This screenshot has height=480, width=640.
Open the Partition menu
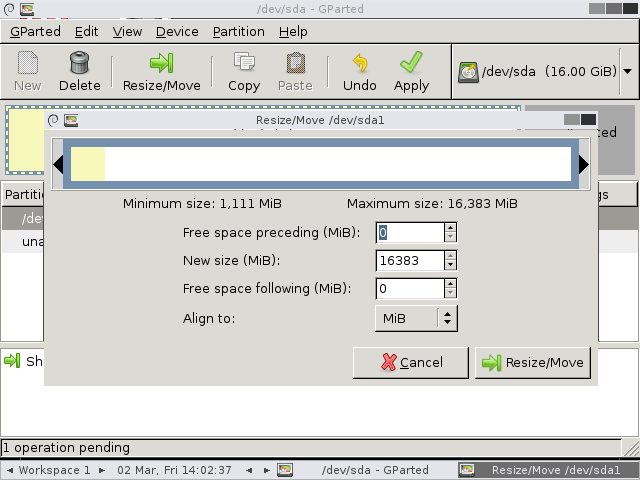click(239, 31)
